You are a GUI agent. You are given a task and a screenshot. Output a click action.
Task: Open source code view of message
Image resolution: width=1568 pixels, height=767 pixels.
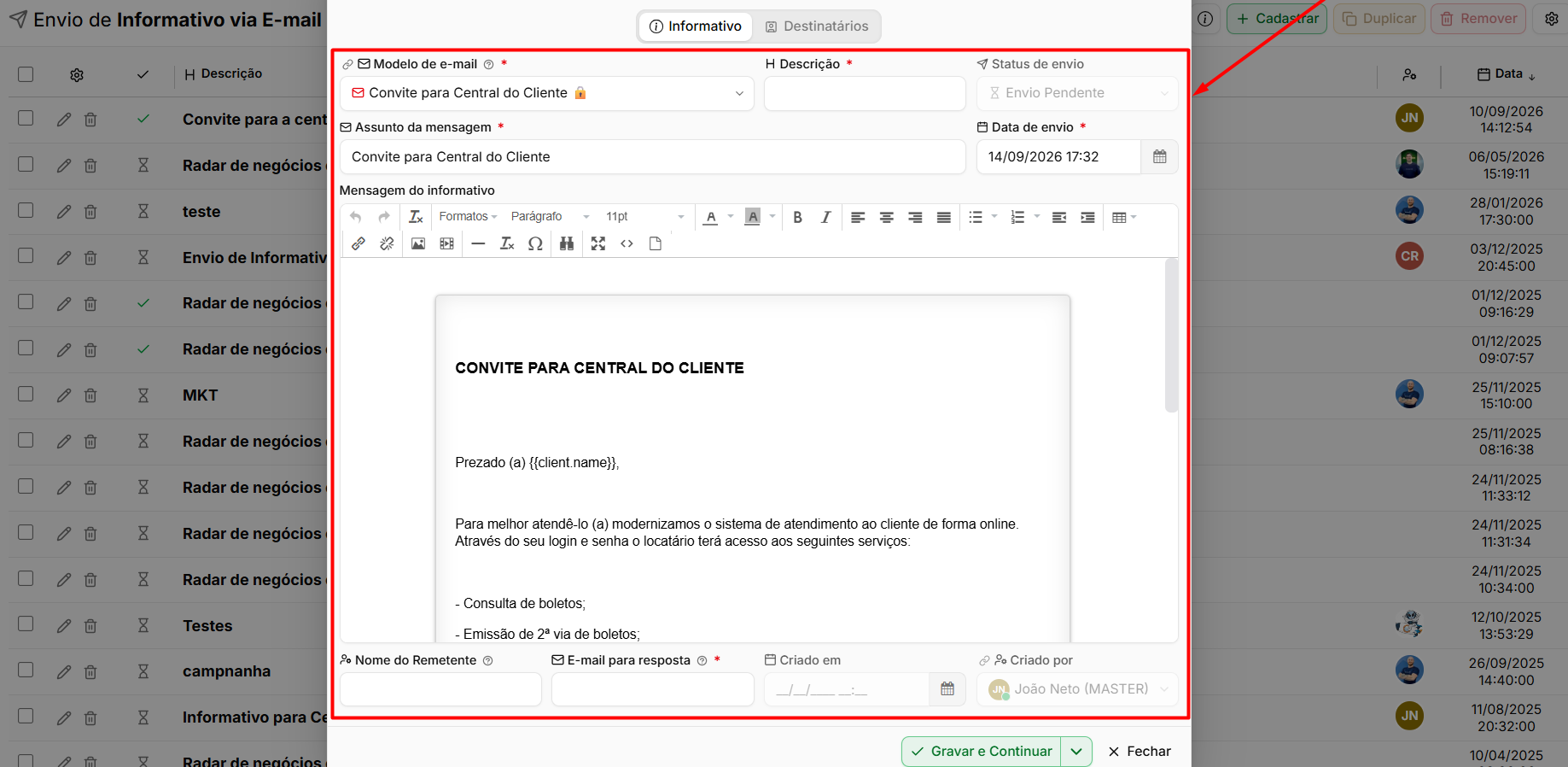[627, 243]
